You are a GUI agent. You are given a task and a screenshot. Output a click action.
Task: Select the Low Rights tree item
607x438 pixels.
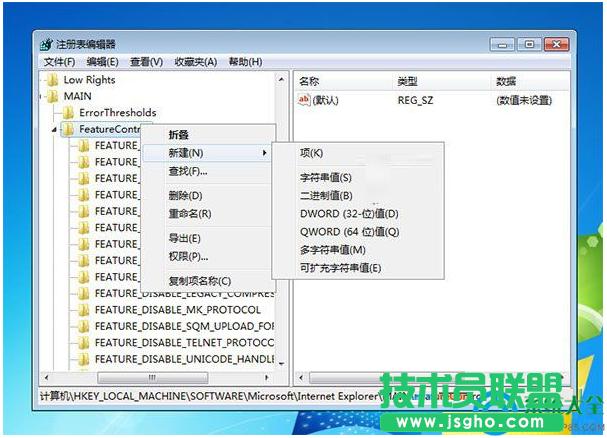[x=89, y=80]
